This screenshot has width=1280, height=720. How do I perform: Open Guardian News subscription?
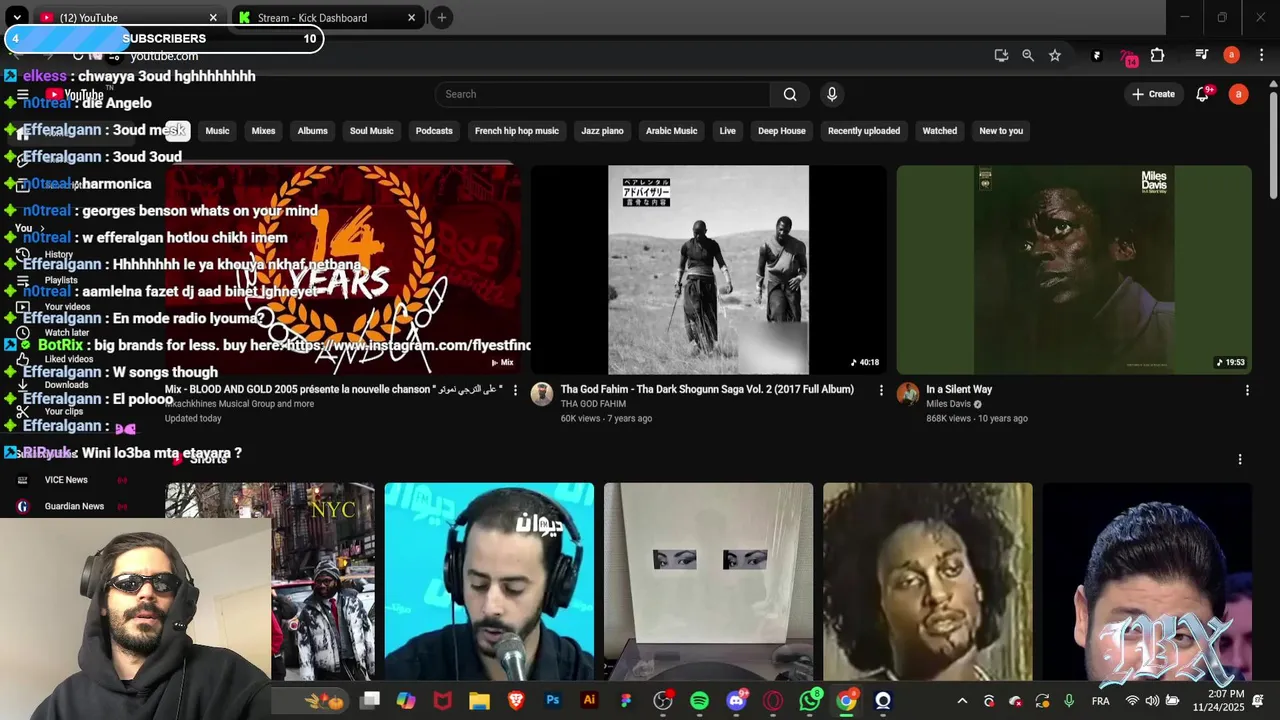click(74, 506)
